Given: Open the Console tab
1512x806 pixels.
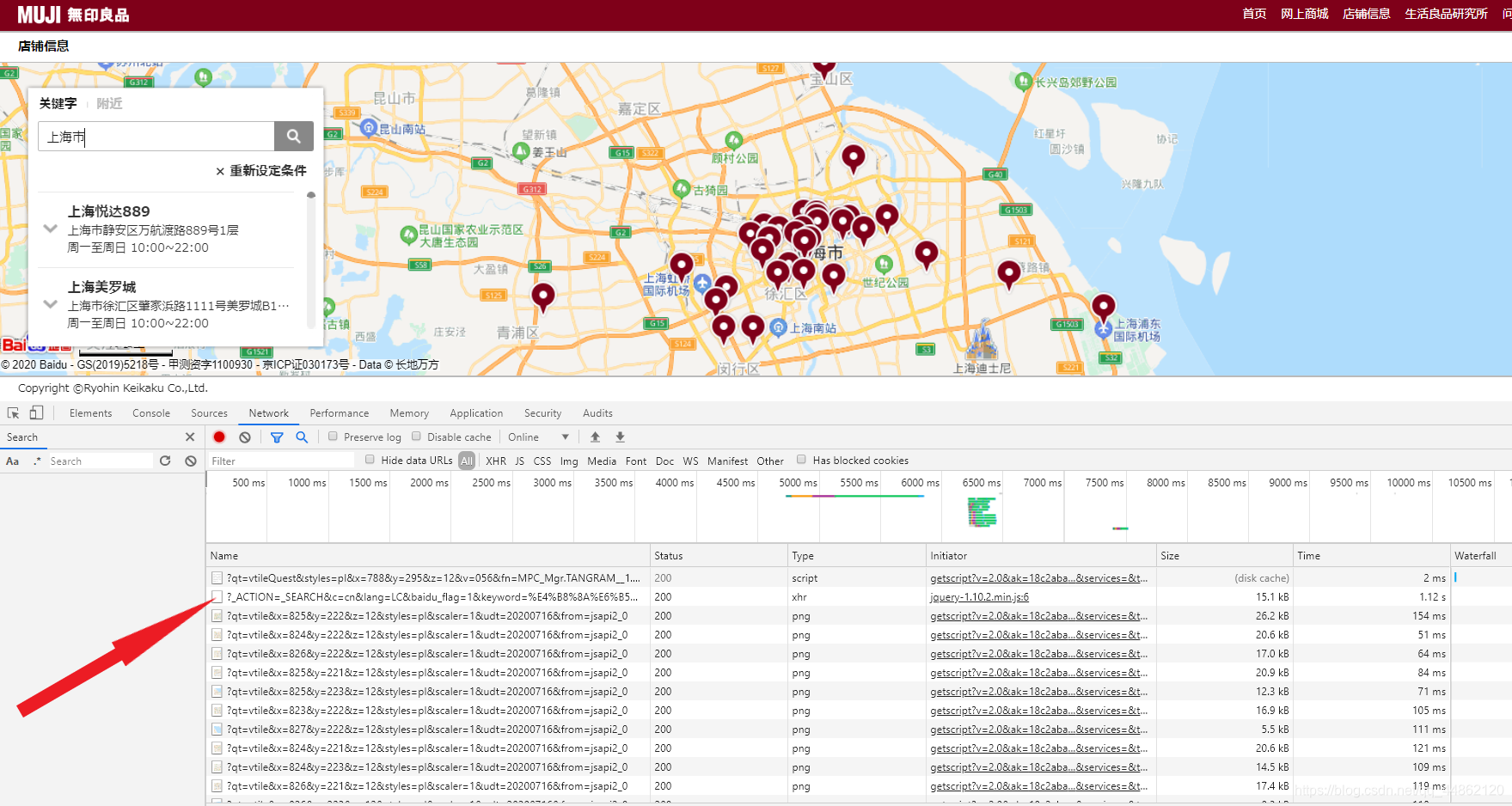Looking at the screenshot, I should (151, 413).
